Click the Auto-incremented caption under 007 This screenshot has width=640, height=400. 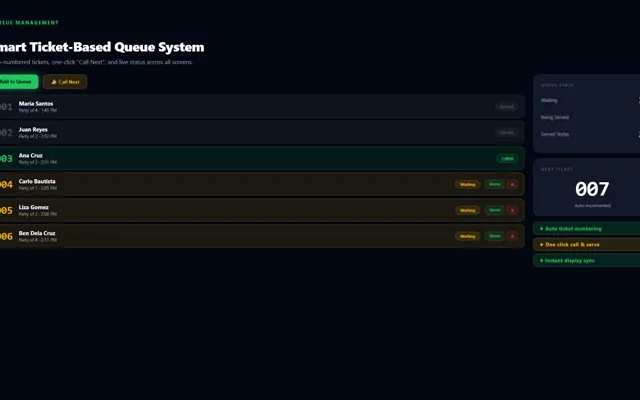[593, 206]
